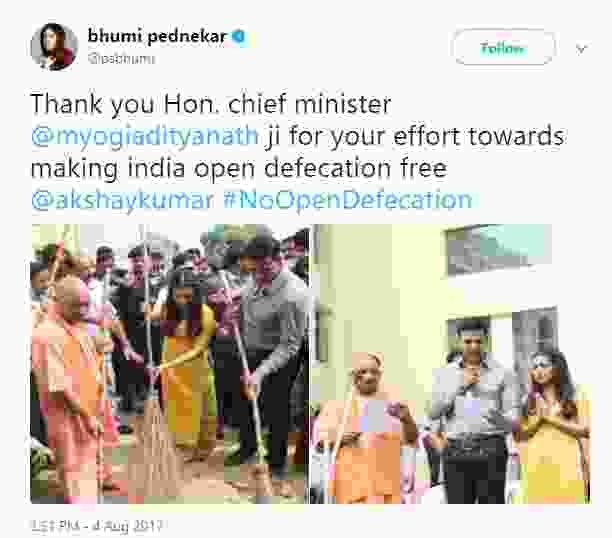The image size is (612, 538).
Task: Follow bhumi pednekar with the Follow button
Action: pyautogui.click(x=503, y=48)
